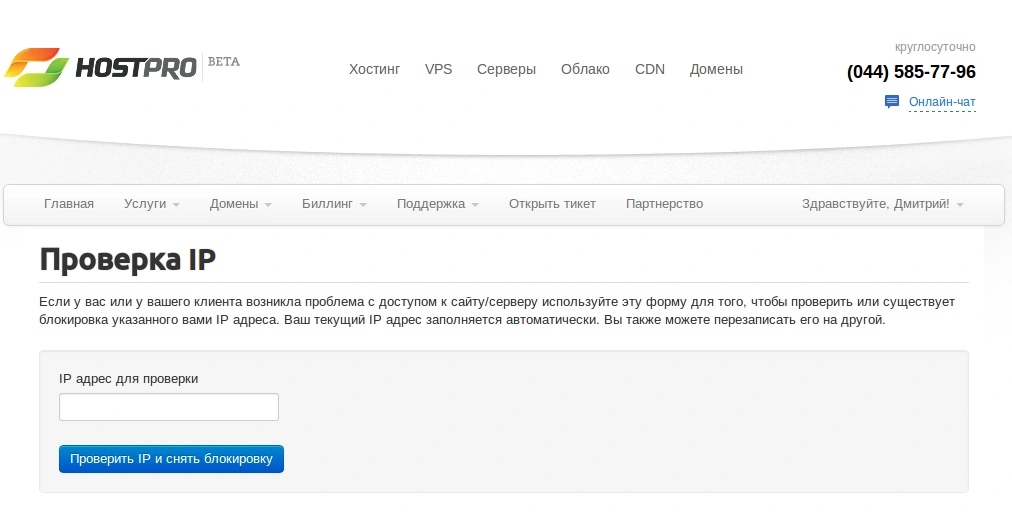Image resolution: width=1012 pixels, height=517 pixels.
Task: Focus the IP адрес для проверки input field
Action: coord(169,407)
